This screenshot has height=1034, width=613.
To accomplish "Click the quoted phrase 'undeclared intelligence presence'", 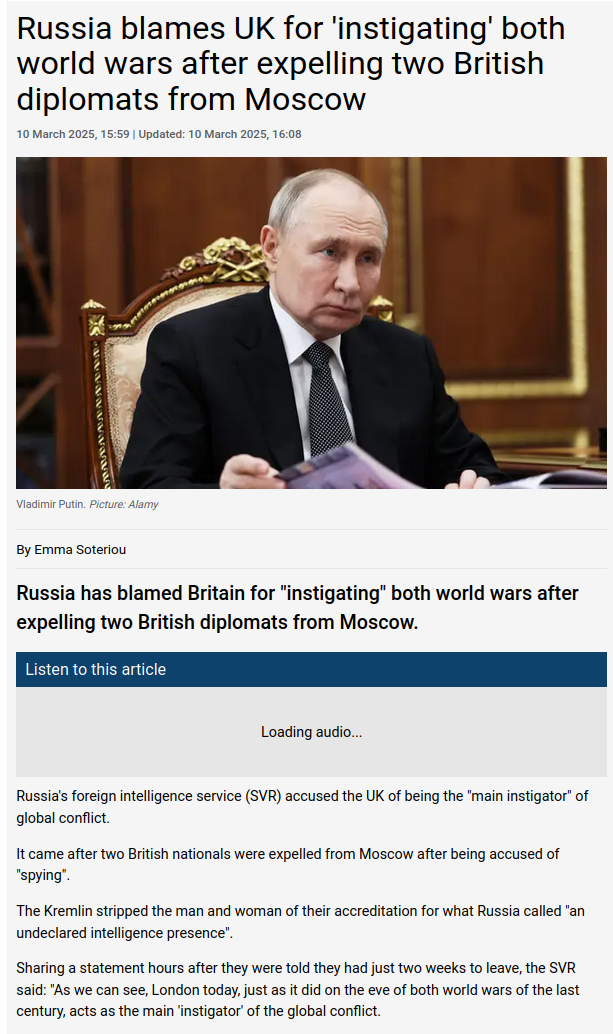I will (x=120, y=932).
